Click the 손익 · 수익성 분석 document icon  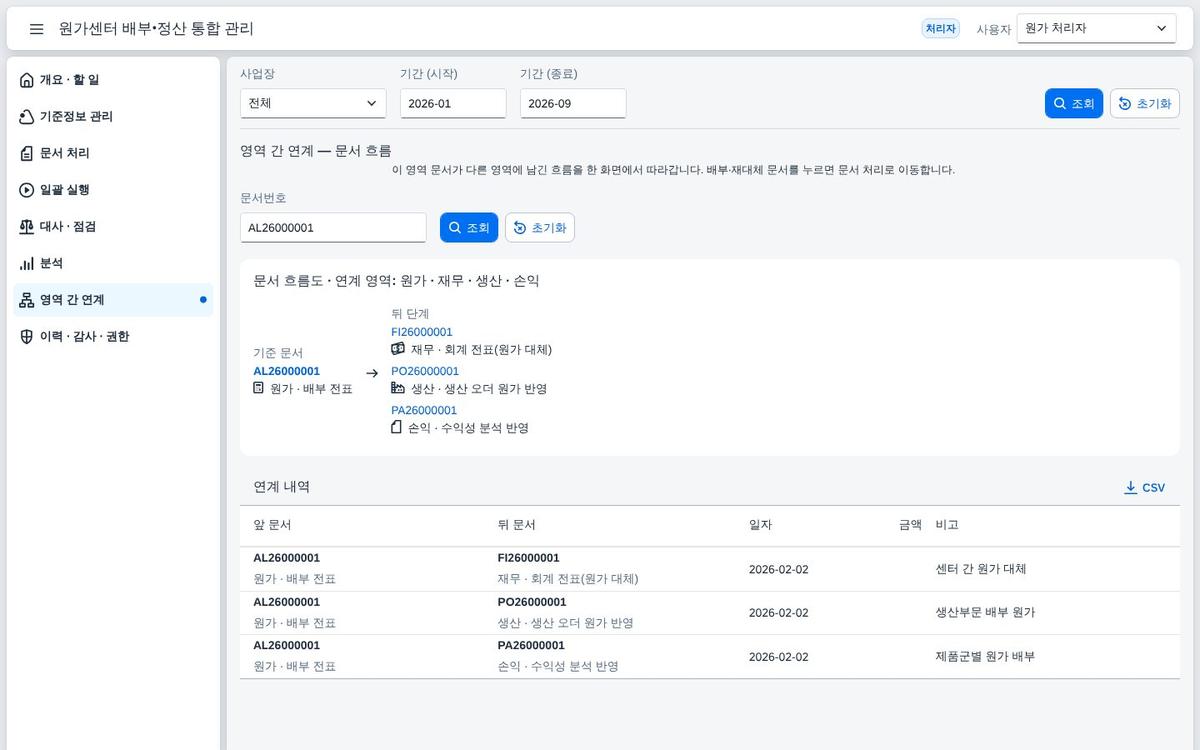(x=396, y=427)
